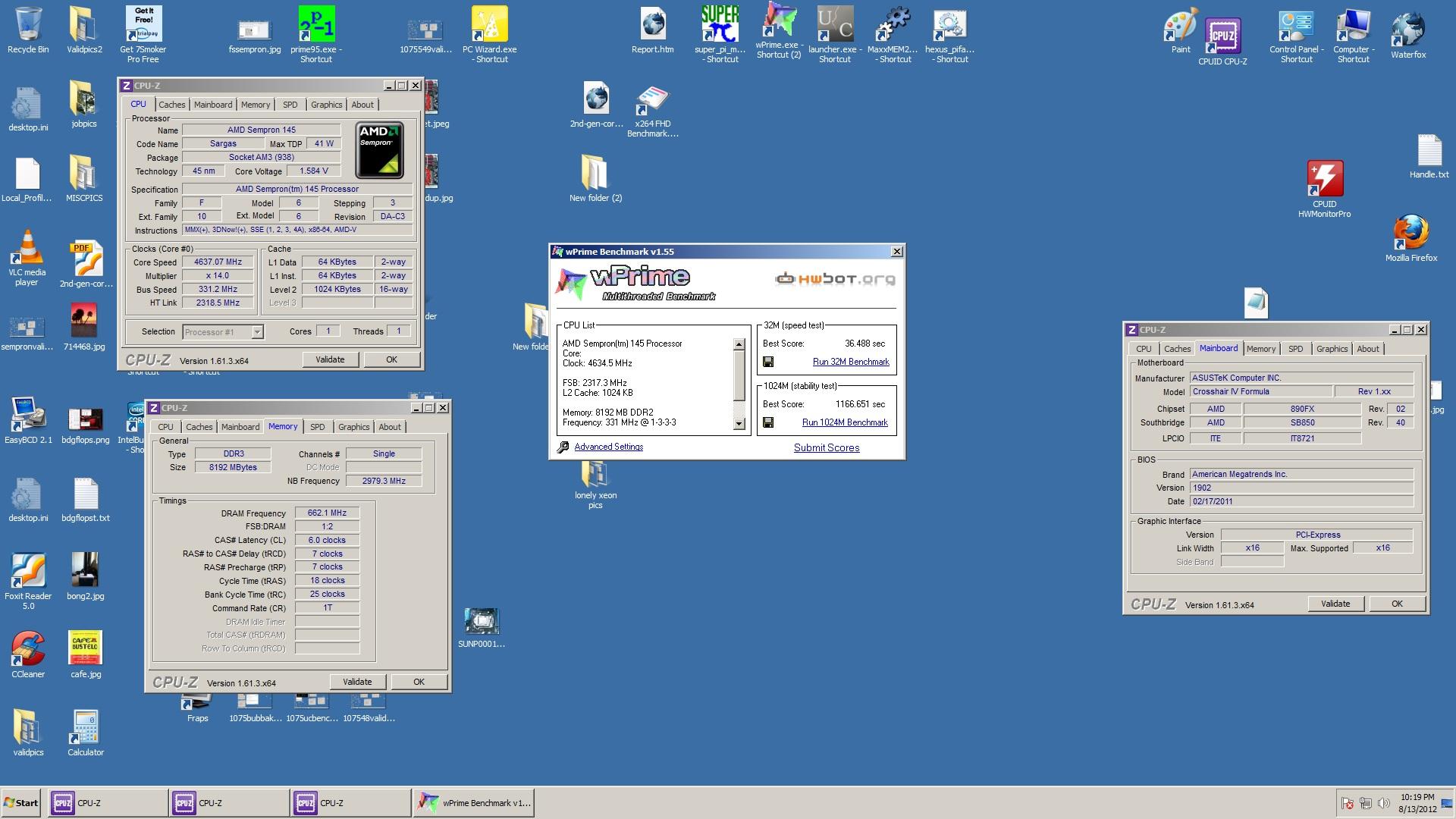The height and width of the screenshot is (819, 1456).
Task: Click save icon beside Run 32M Benchmark
Action: (768, 362)
